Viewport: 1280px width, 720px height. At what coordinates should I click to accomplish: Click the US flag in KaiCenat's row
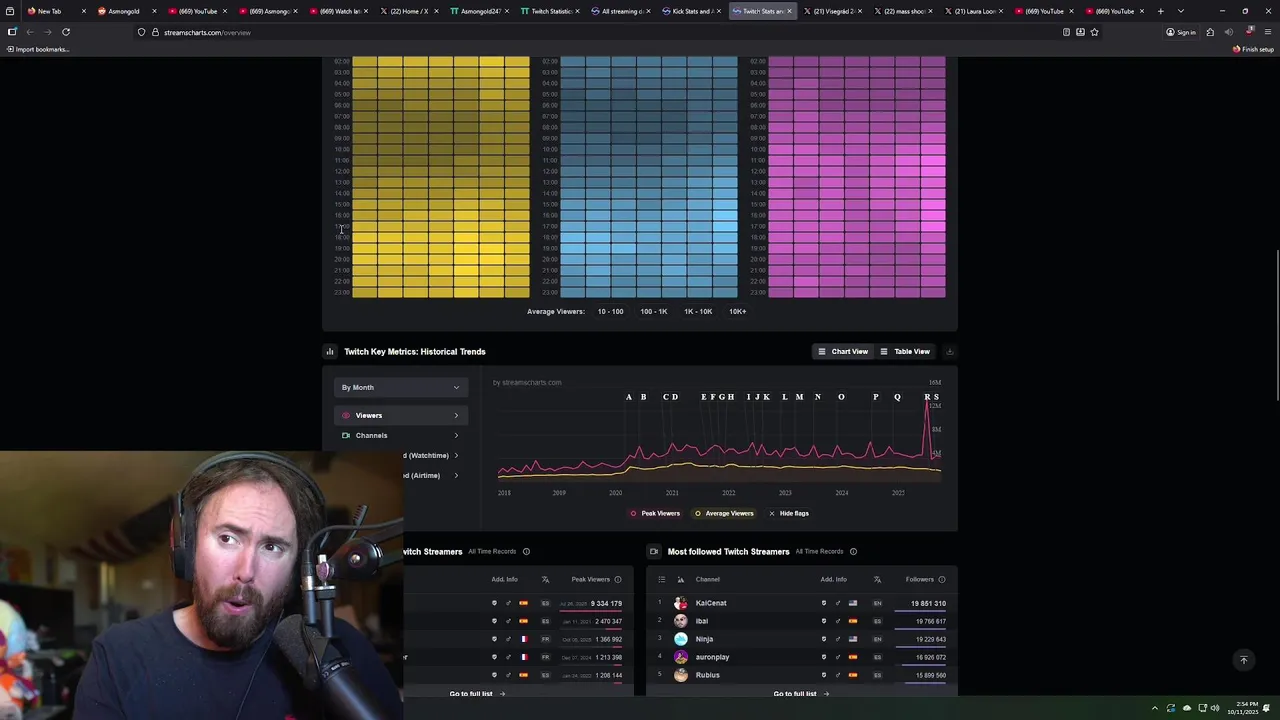pos(853,603)
